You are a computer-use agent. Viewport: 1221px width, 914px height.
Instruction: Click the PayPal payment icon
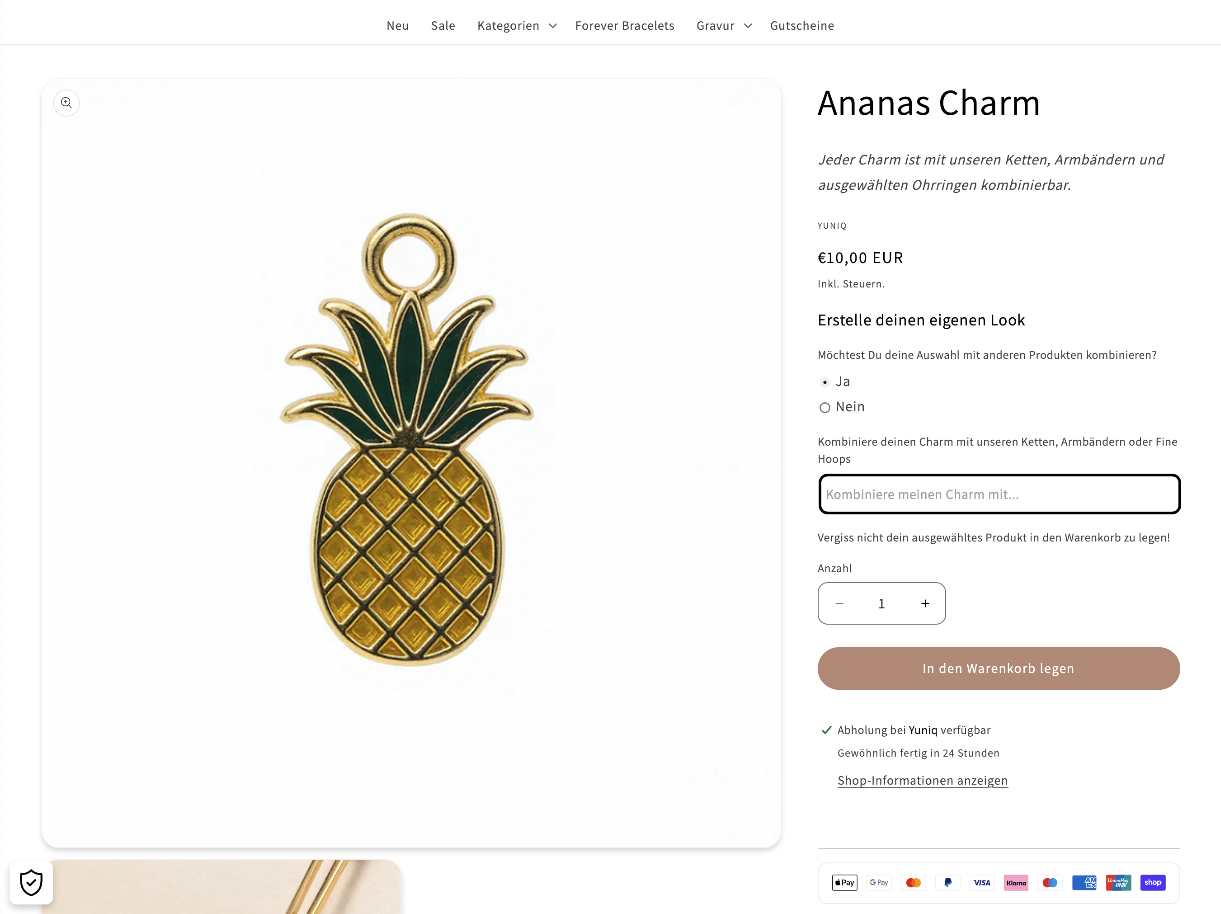[x=947, y=883]
